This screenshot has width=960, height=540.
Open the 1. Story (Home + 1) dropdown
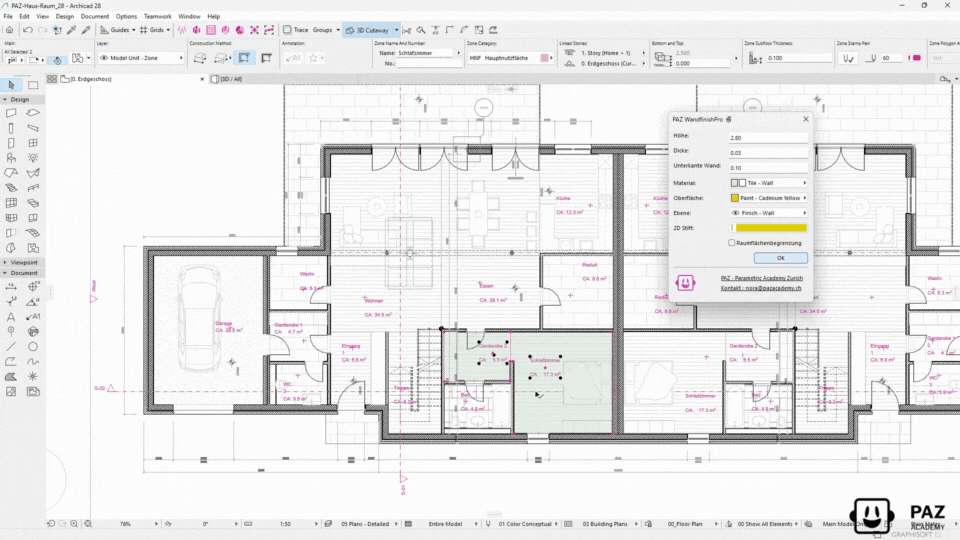606,53
